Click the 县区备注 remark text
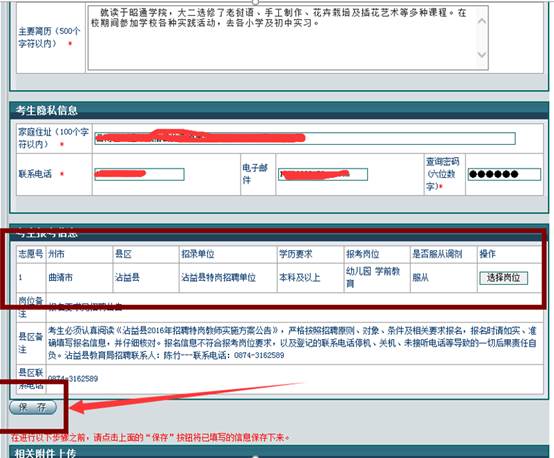Viewport: 554px width, 458px height. 292,343
